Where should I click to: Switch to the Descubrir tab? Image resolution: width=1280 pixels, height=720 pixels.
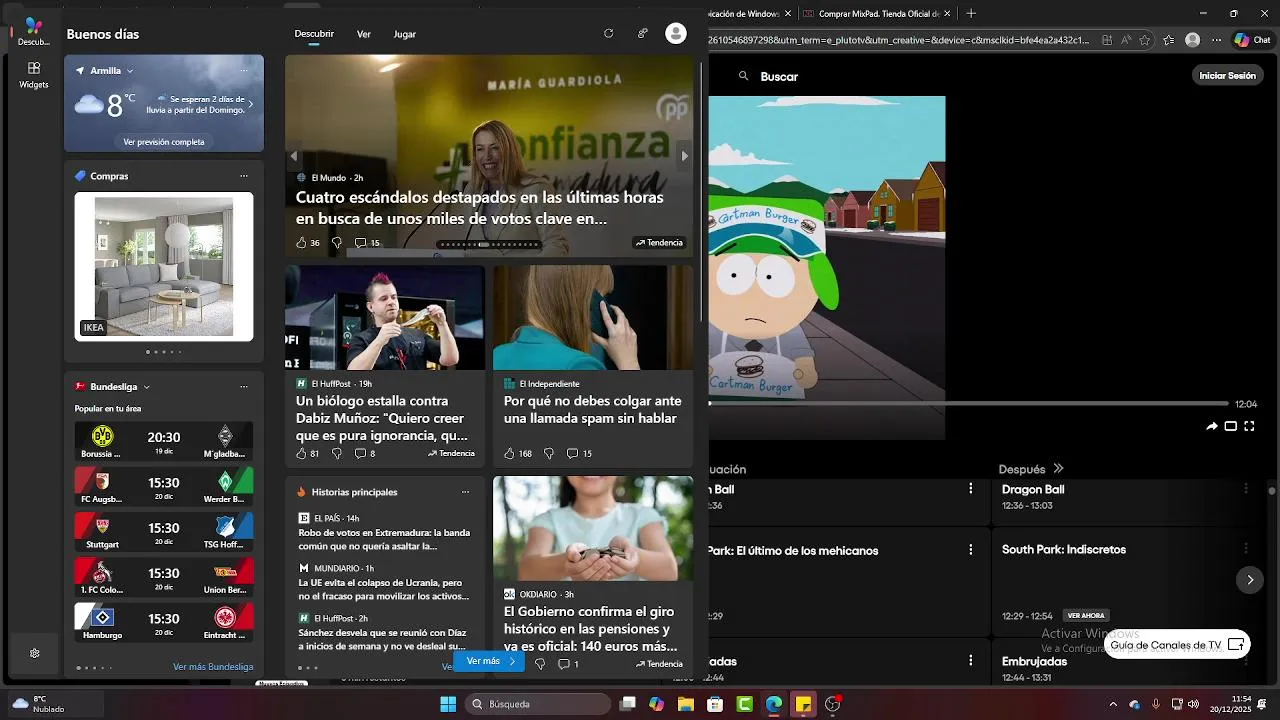point(314,34)
